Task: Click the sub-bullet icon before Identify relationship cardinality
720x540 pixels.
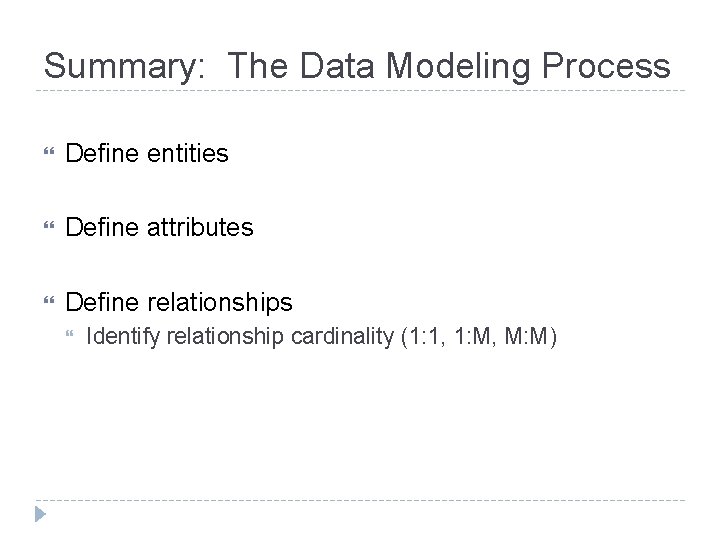Action: [x=70, y=337]
